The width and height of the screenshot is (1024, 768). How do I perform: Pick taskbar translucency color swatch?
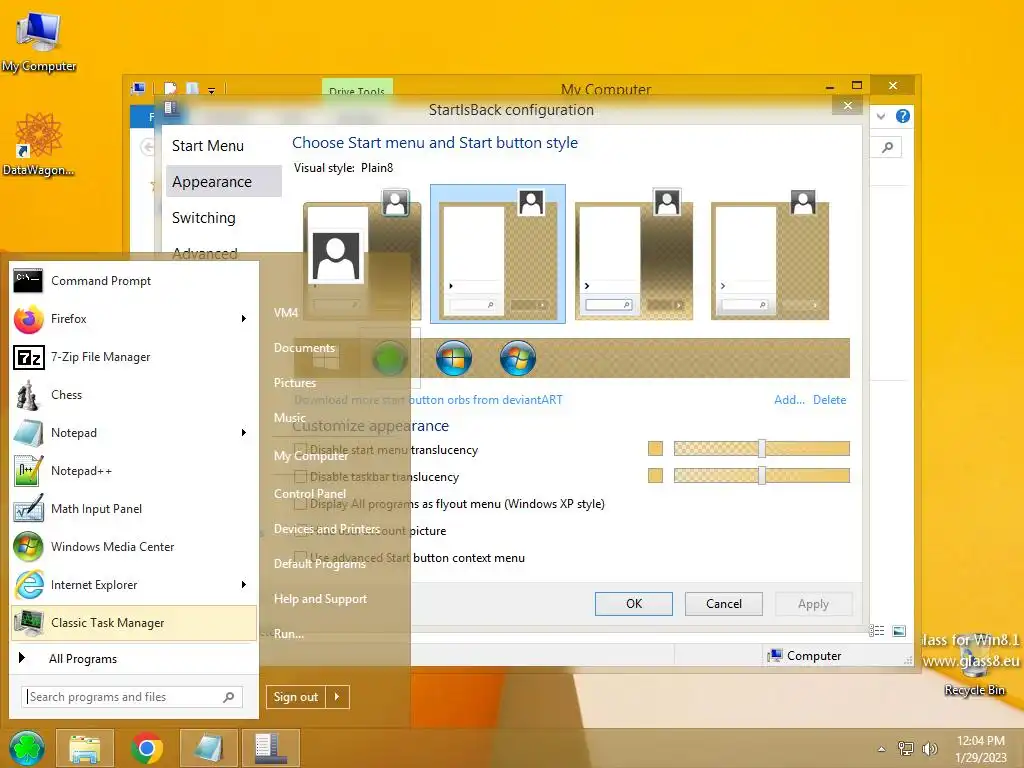[x=655, y=475]
